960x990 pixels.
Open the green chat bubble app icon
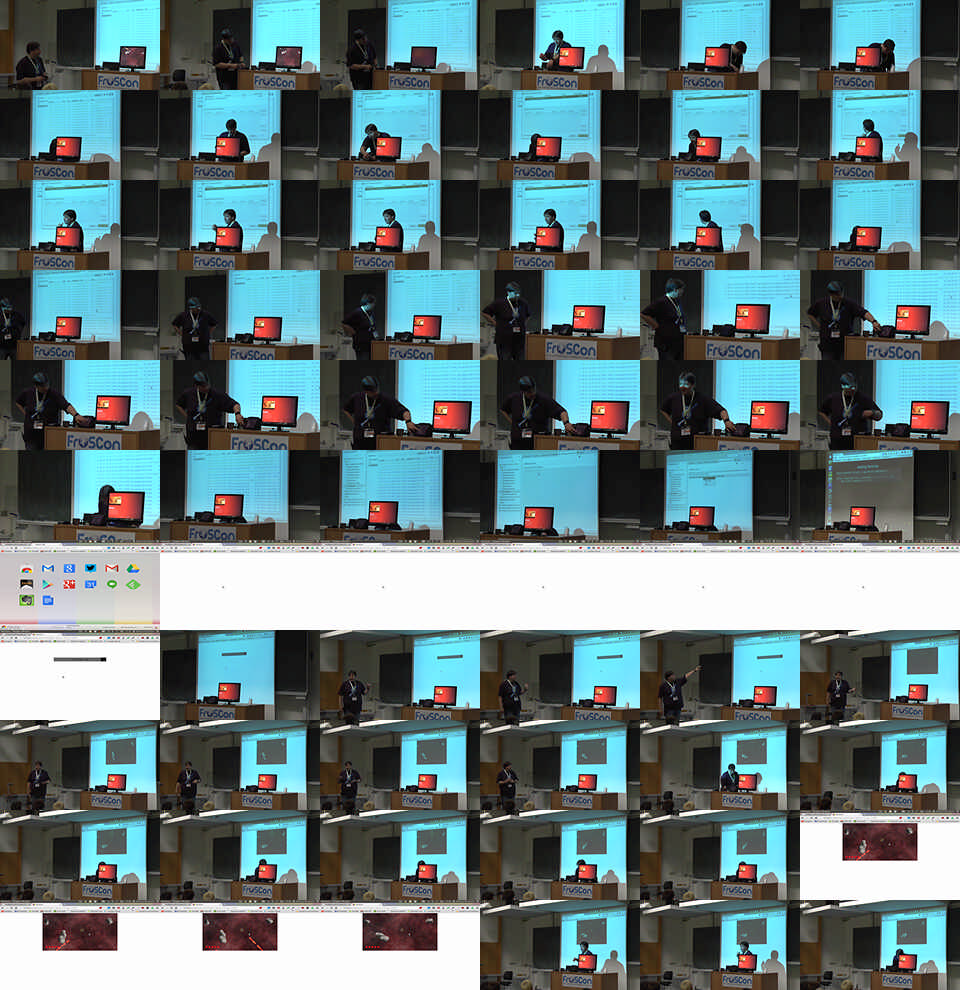112,585
